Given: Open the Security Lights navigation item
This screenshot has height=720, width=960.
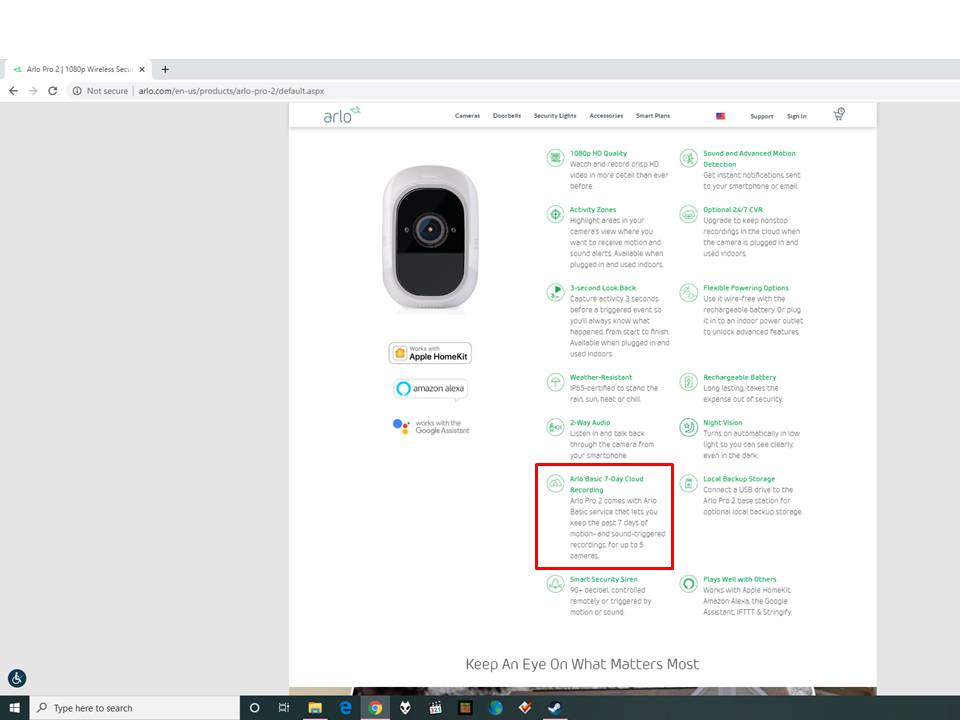Looking at the screenshot, I should coord(554,116).
